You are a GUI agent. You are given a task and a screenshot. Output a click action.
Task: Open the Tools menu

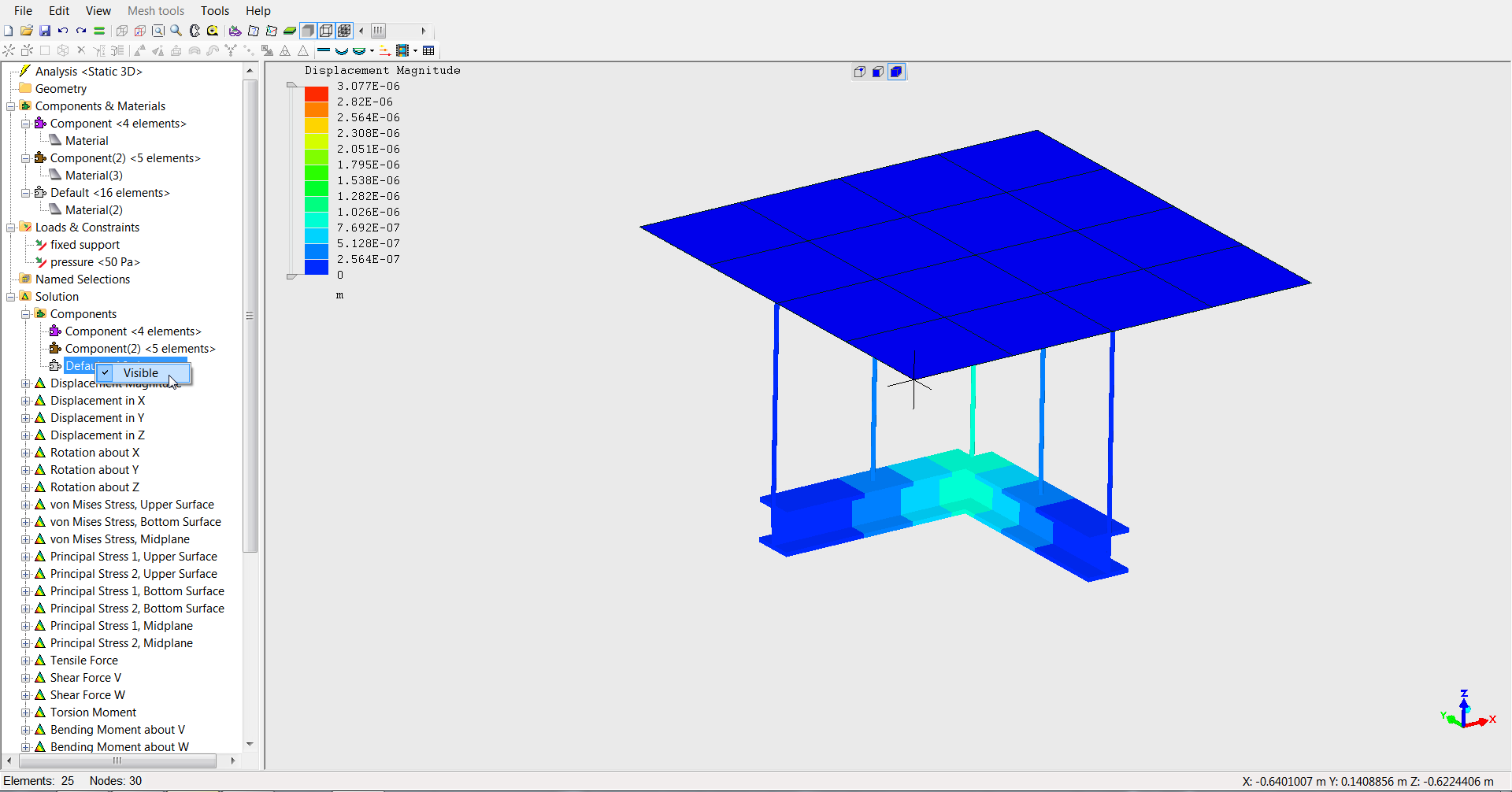coord(215,10)
